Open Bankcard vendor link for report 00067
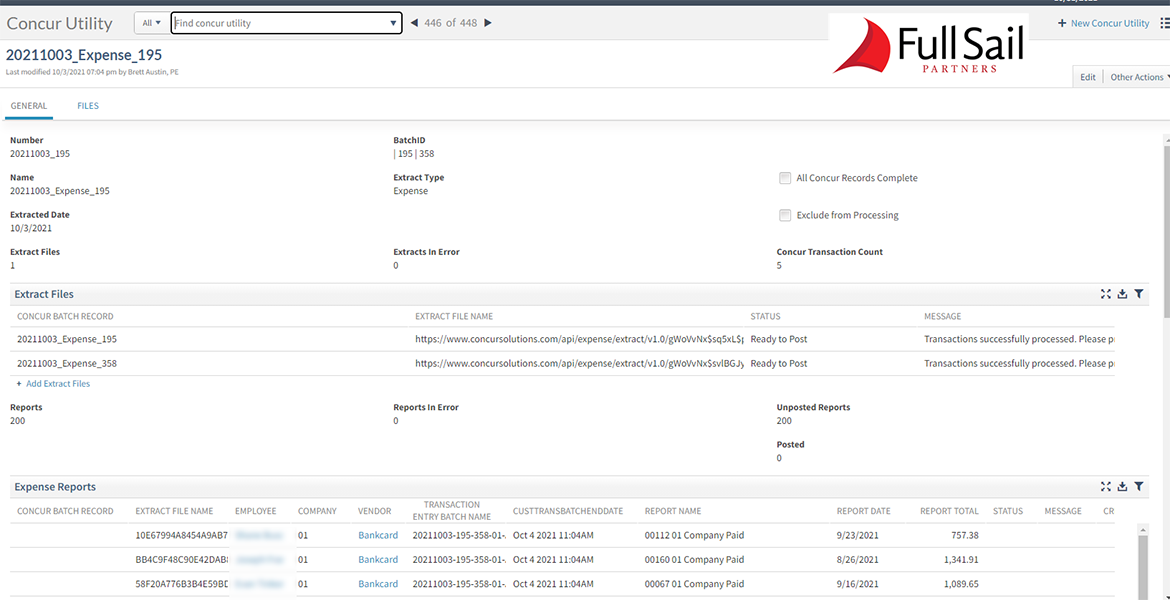This screenshot has height=600, width=1170. point(378,584)
